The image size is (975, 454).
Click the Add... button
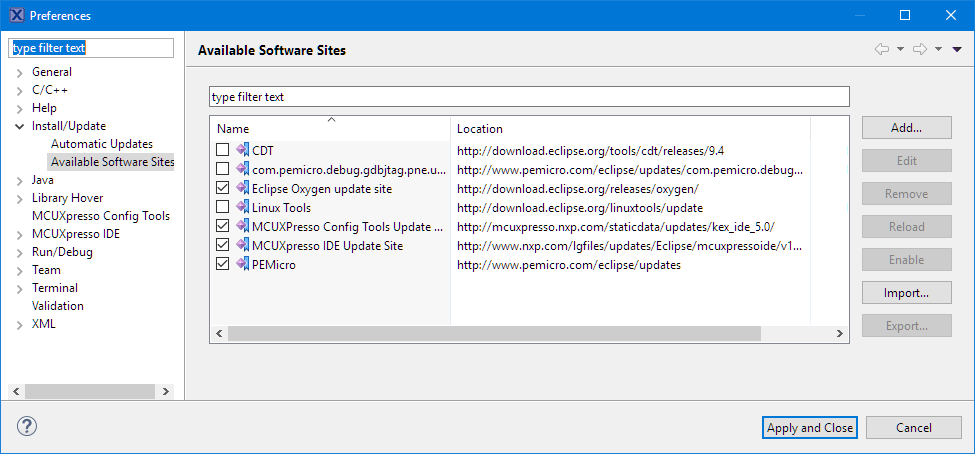[x=907, y=127]
